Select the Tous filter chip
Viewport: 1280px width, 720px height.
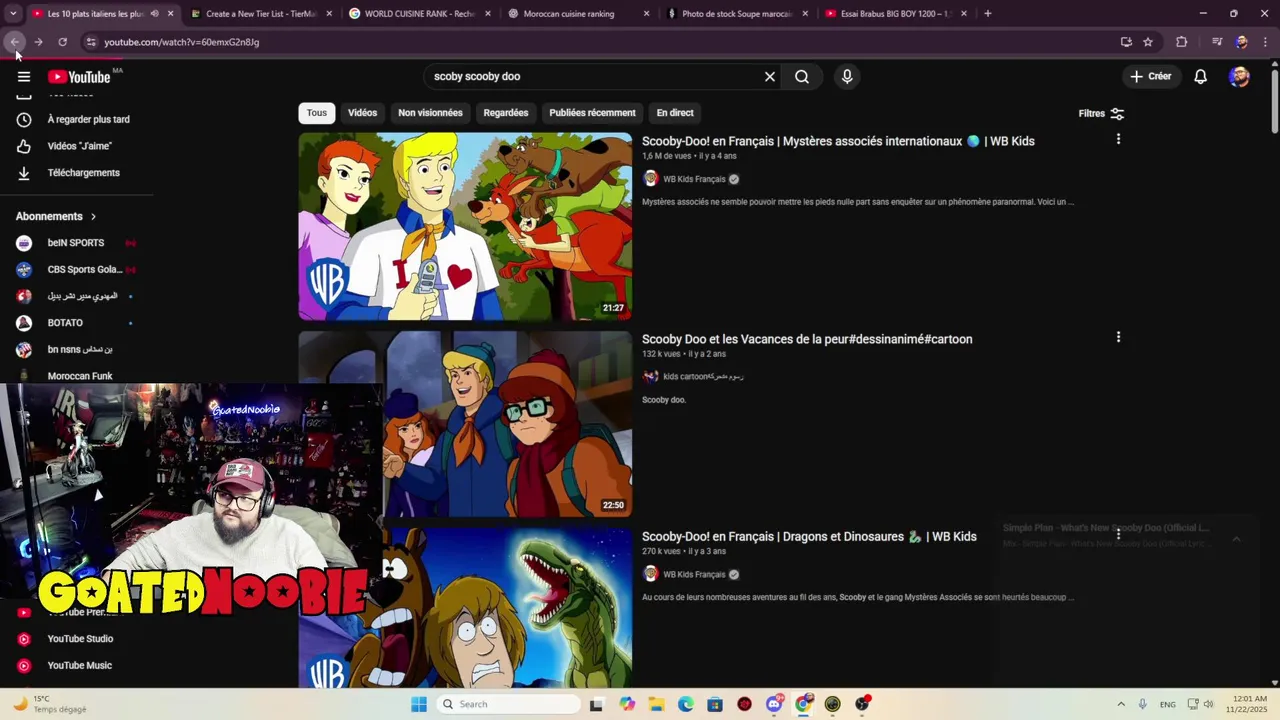point(317,113)
